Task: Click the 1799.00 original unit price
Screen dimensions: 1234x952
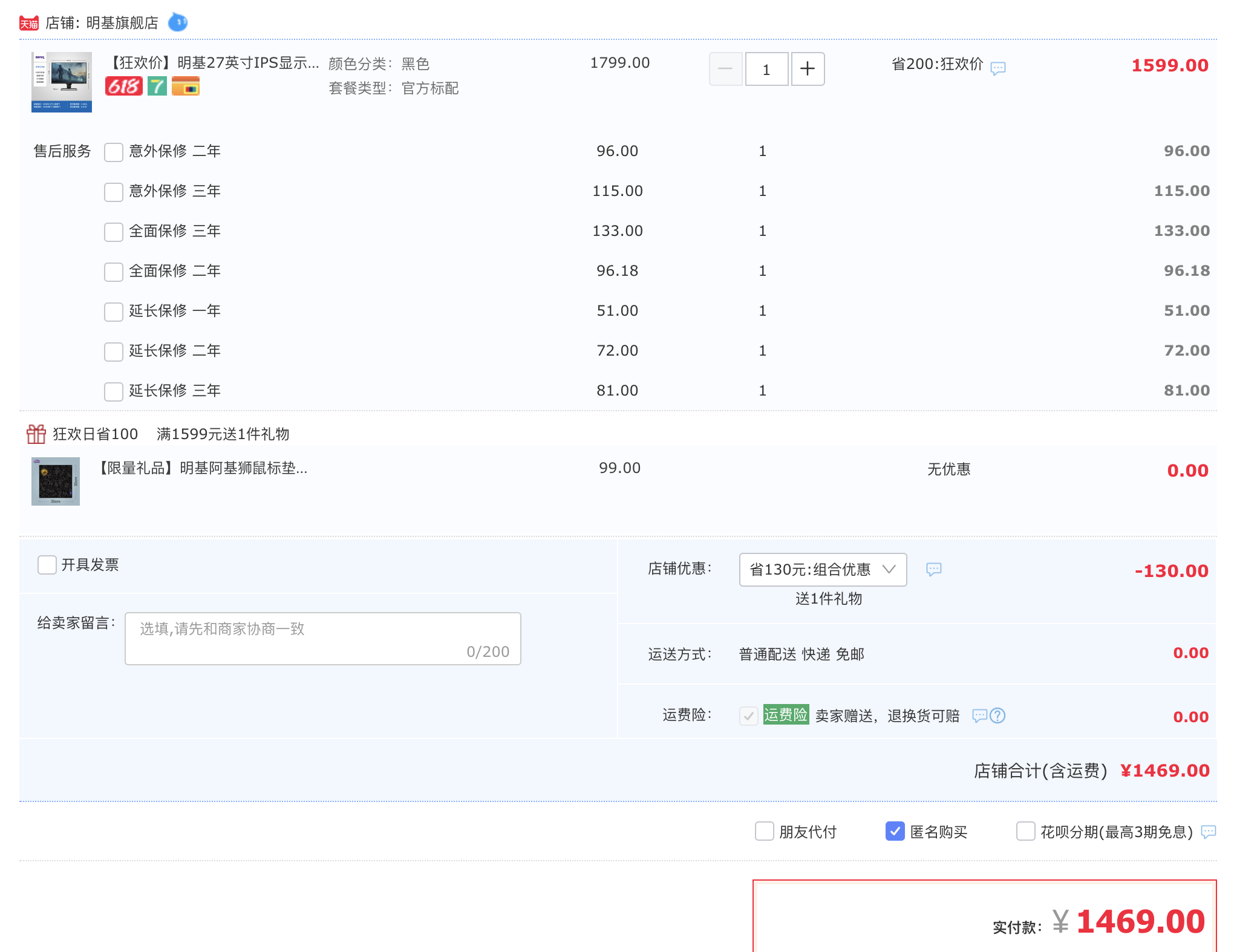Action: (x=620, y=63)
